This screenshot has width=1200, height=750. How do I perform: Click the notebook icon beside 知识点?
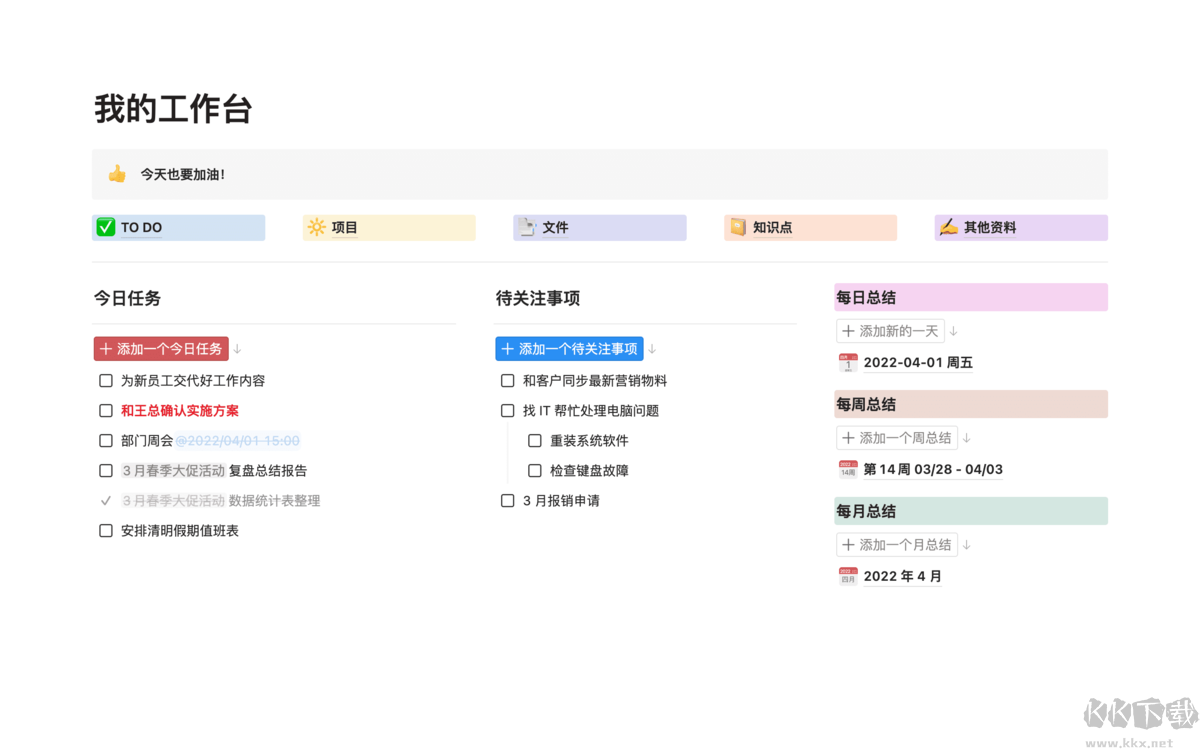(738, 227)
